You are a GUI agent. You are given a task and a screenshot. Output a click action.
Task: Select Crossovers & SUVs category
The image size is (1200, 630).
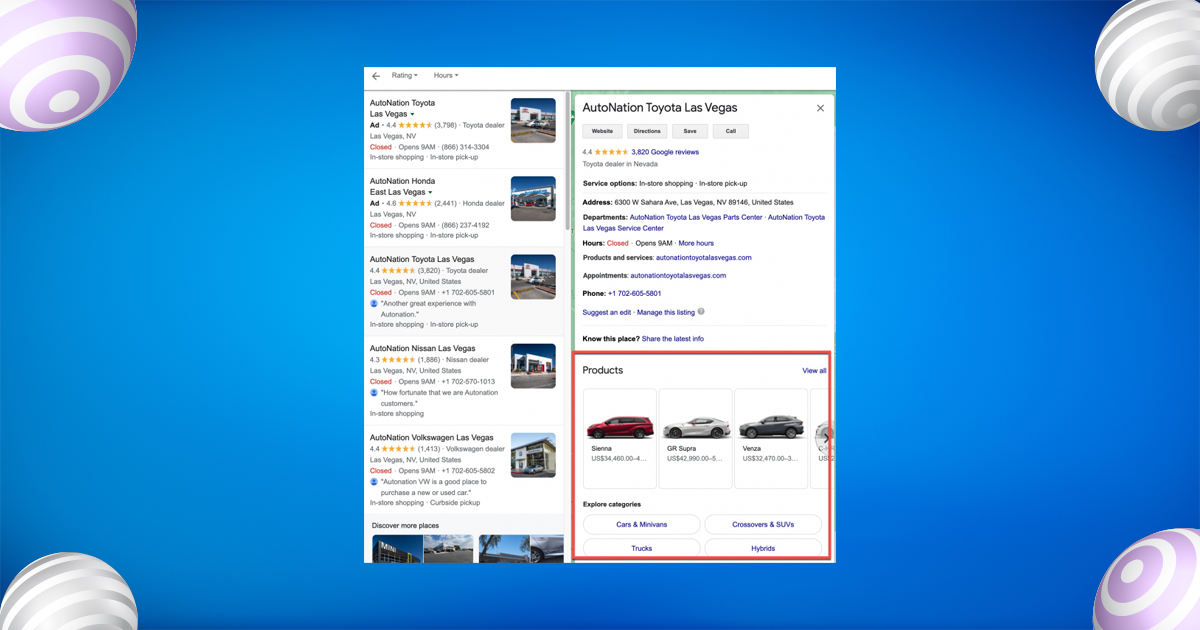(763, 524)
